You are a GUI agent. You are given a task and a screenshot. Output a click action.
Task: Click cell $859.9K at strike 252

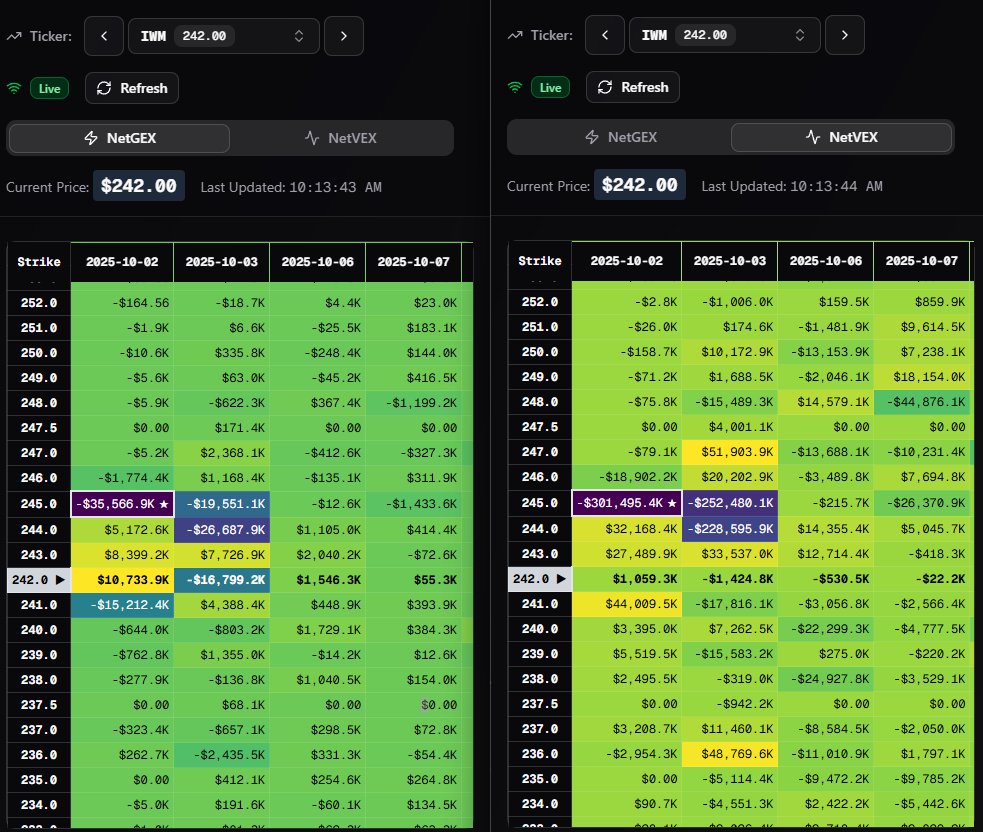pos(922,302)
